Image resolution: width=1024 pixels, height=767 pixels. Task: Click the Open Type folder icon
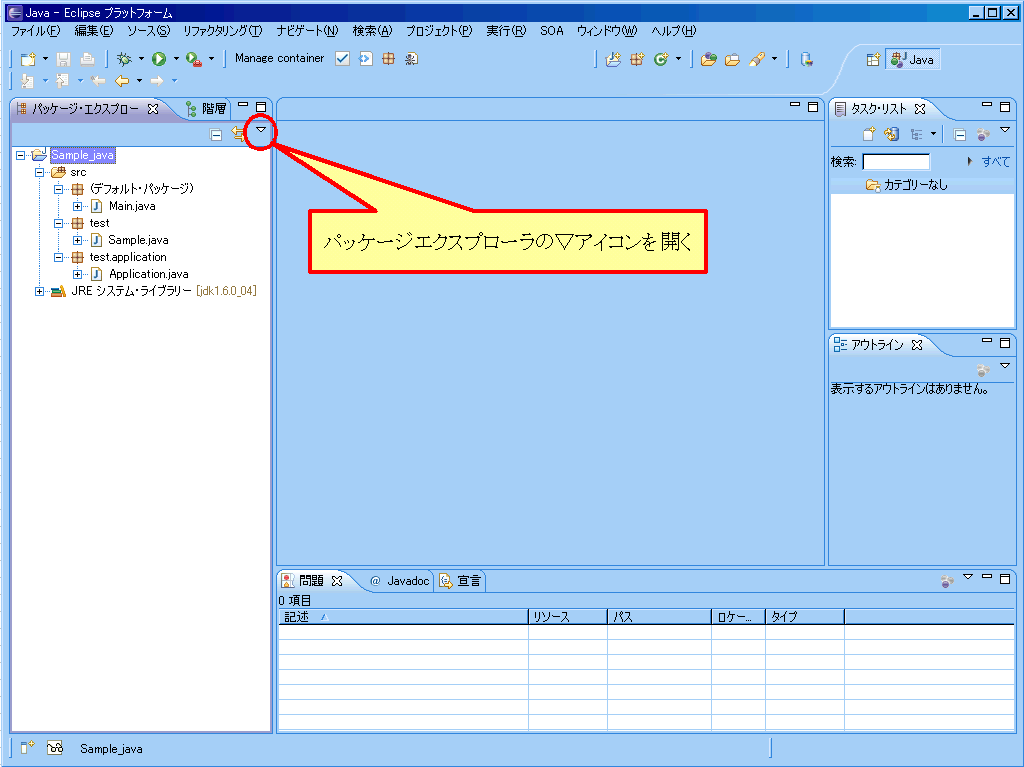click(x=709, y=59)
